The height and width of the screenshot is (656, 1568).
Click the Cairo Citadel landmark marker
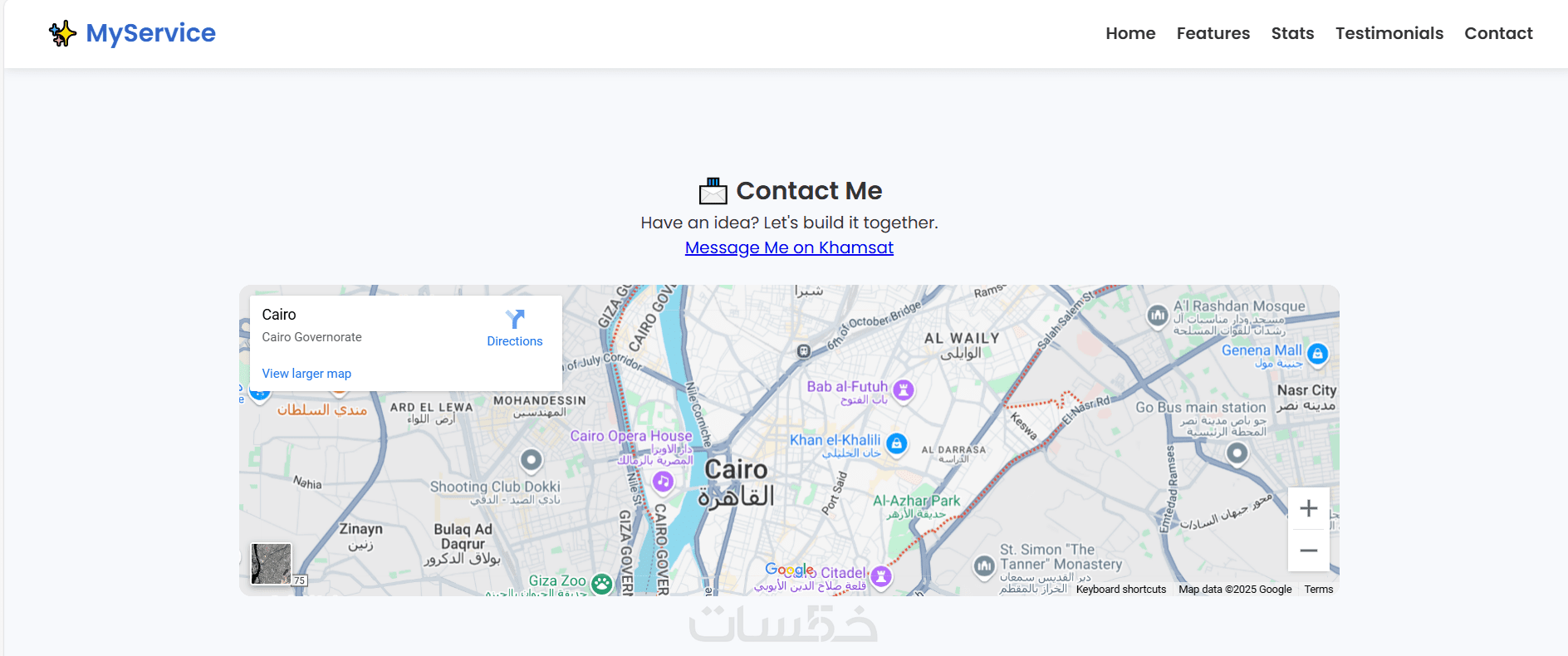click(x=881, y=575)
